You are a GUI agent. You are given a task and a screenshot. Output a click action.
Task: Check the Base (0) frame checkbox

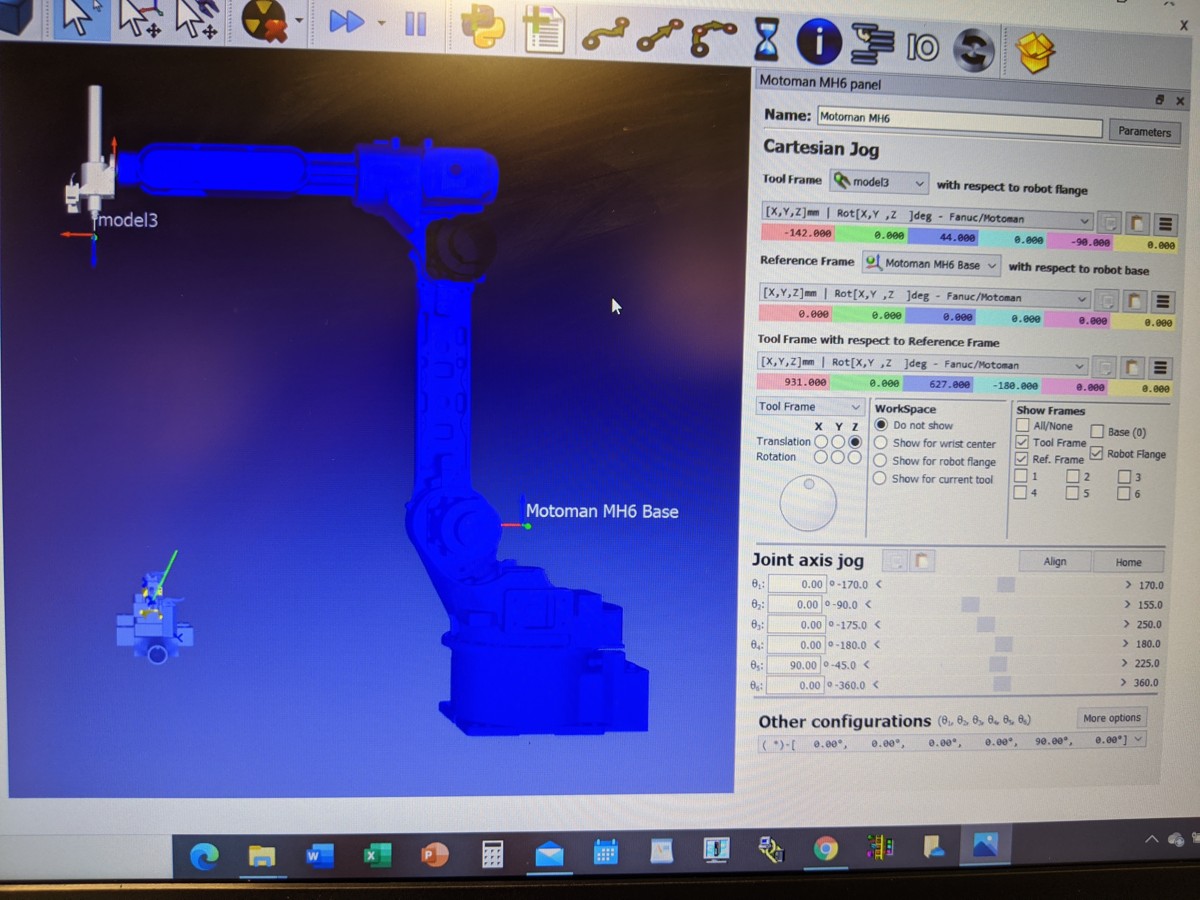click(x=1097, y=432)
